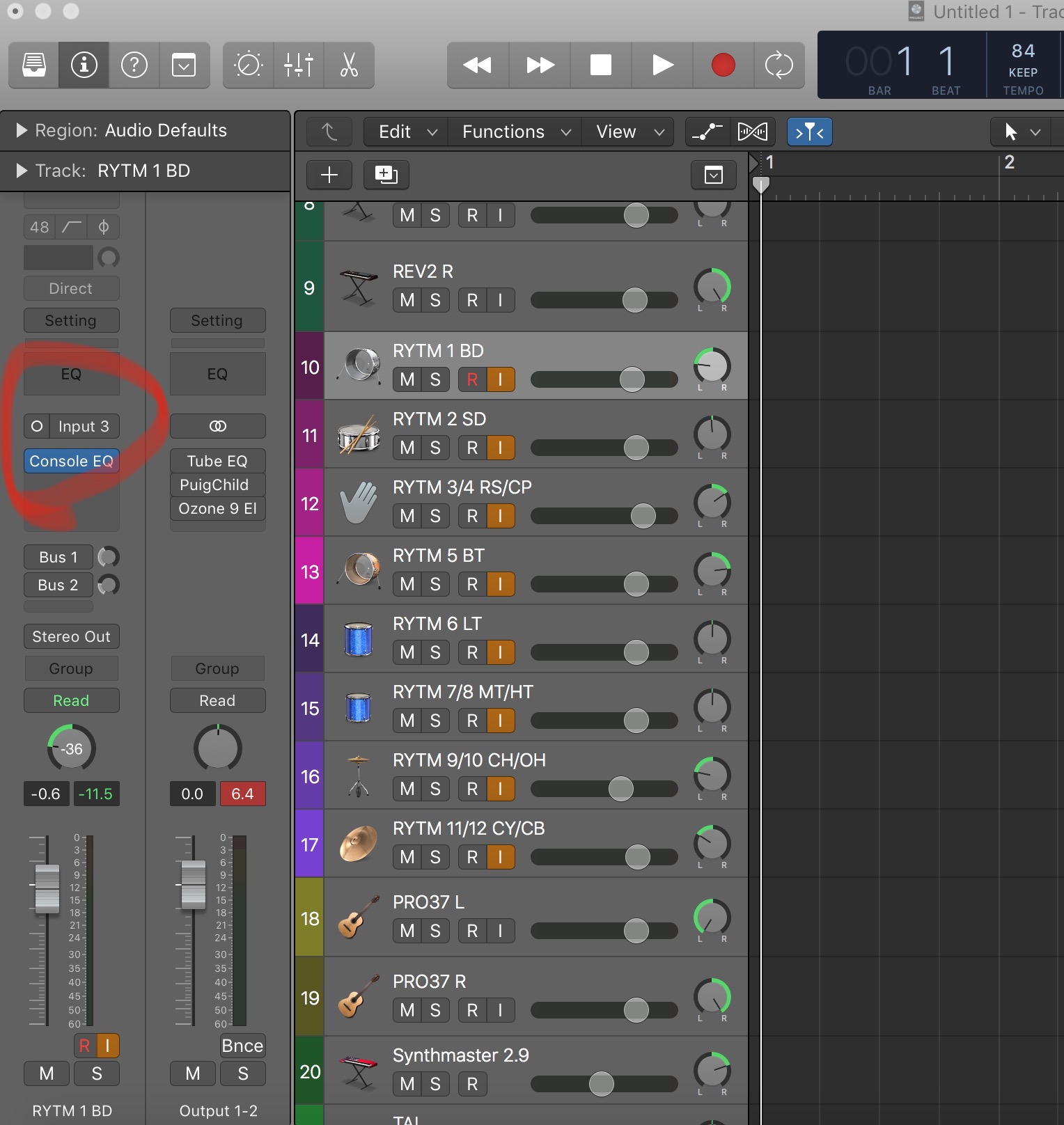Click the Duplicate Track icon
1064x1125 pixels.
click(386, 175)
